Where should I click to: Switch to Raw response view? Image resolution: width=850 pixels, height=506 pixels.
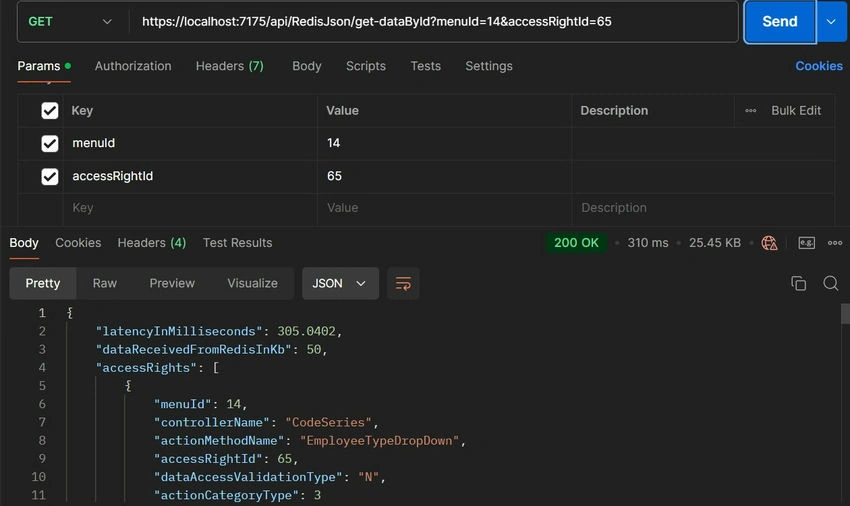click(105, 284)
